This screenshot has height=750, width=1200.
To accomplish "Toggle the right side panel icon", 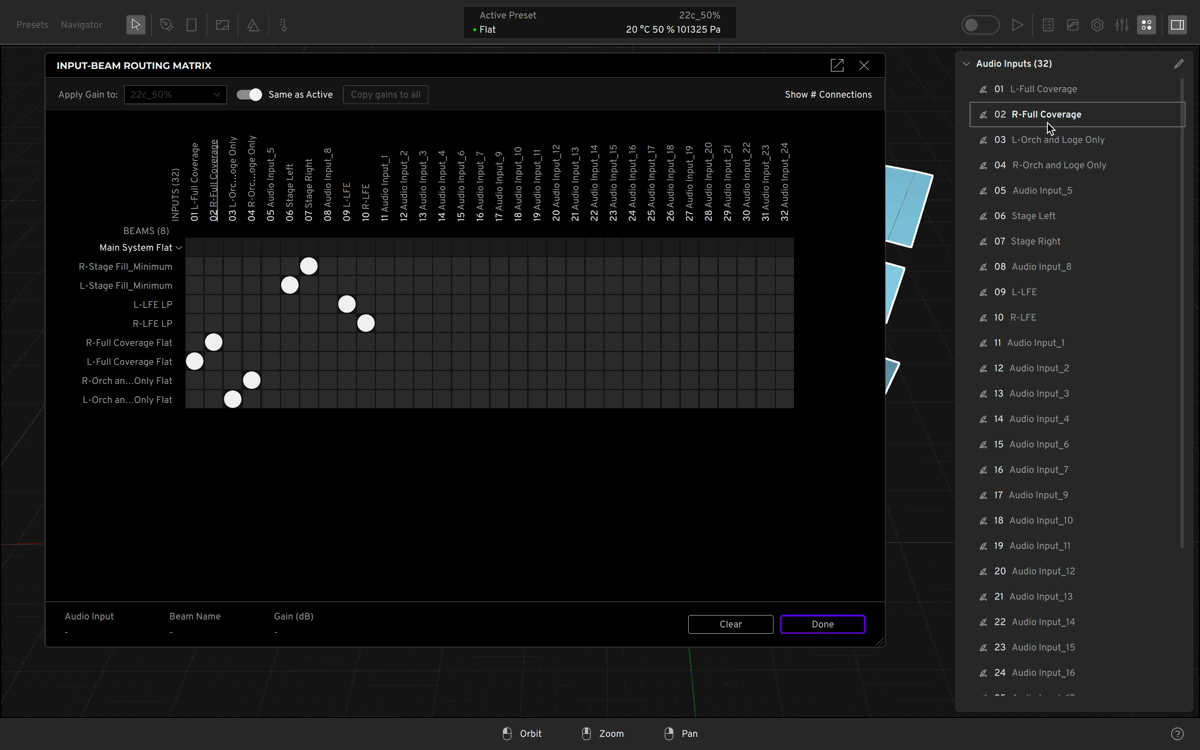I will (1177, 25).
